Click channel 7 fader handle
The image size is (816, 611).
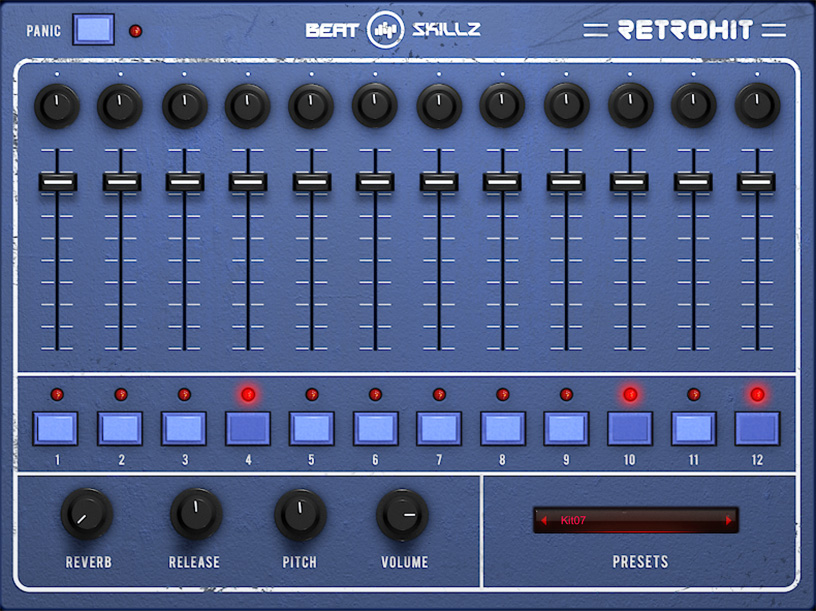click(439, 182)
